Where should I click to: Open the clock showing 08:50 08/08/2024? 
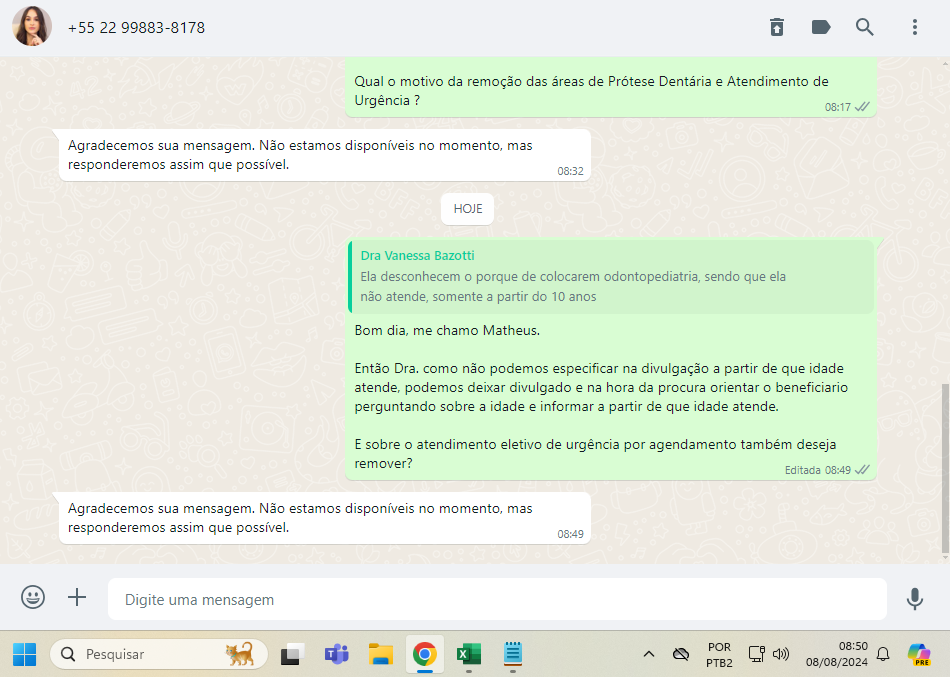pos(837,654)
